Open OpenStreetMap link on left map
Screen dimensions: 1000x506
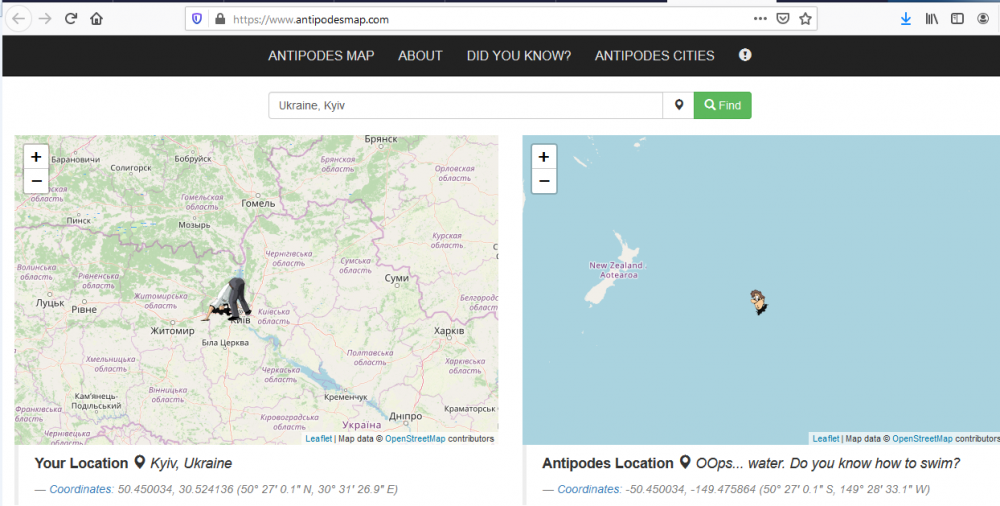[x=415, y=439]
